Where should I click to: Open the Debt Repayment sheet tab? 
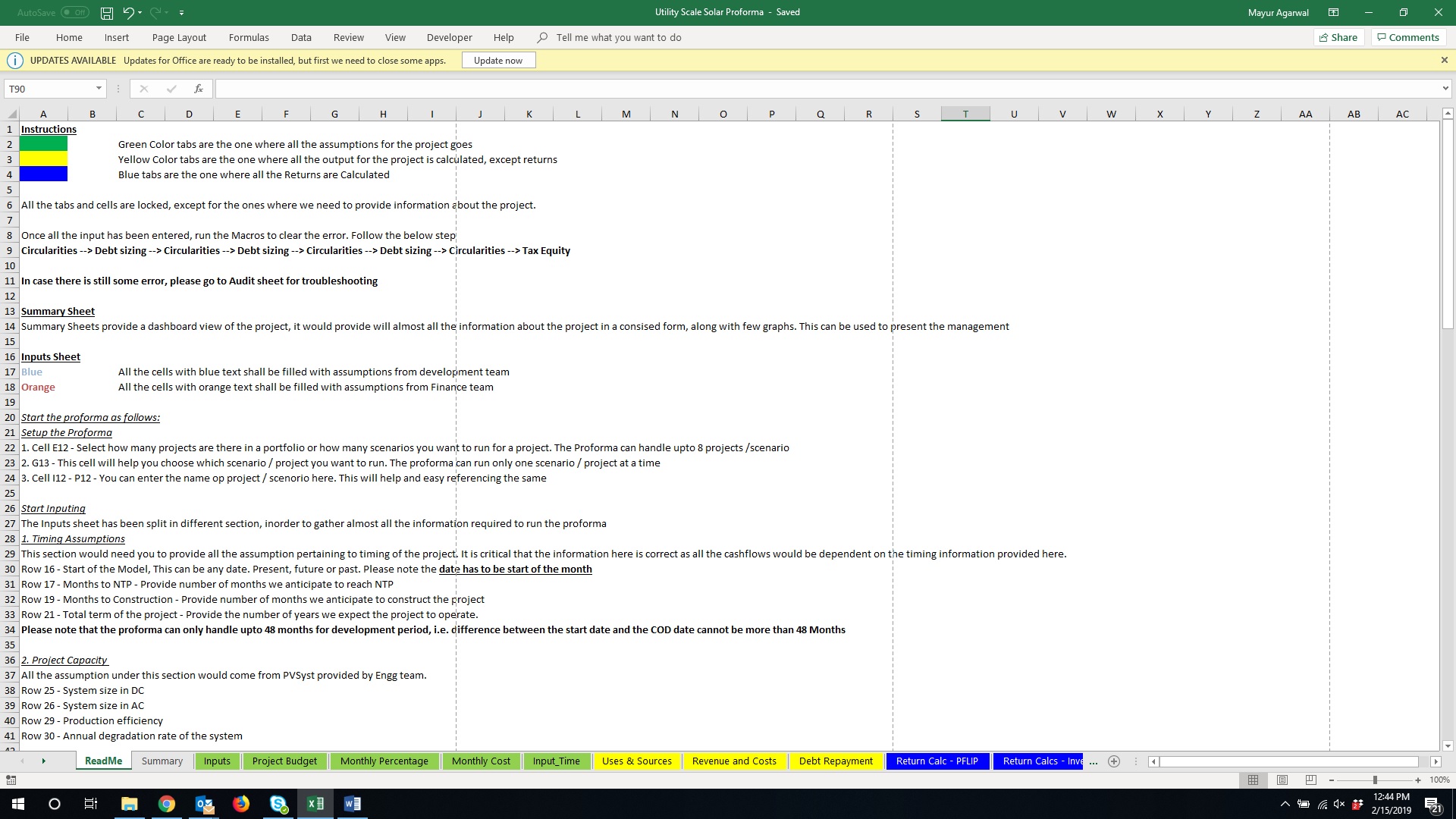tap(836, 761)
